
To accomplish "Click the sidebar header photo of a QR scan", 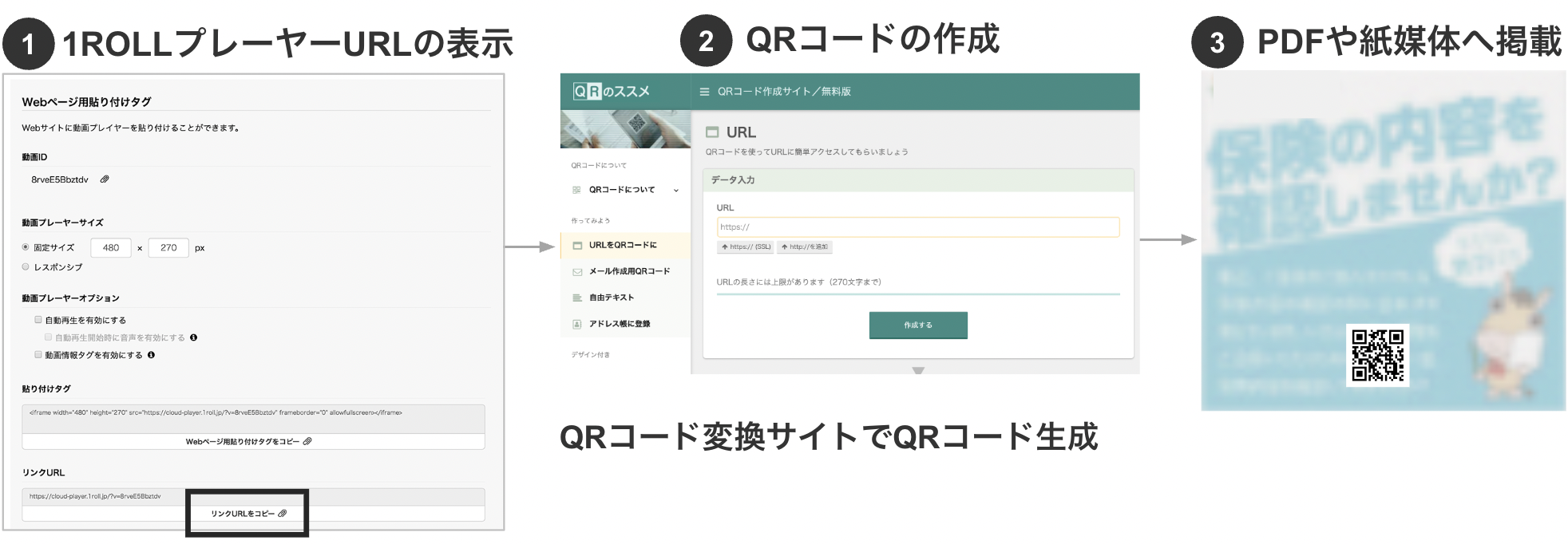I will tap(625, 129).
